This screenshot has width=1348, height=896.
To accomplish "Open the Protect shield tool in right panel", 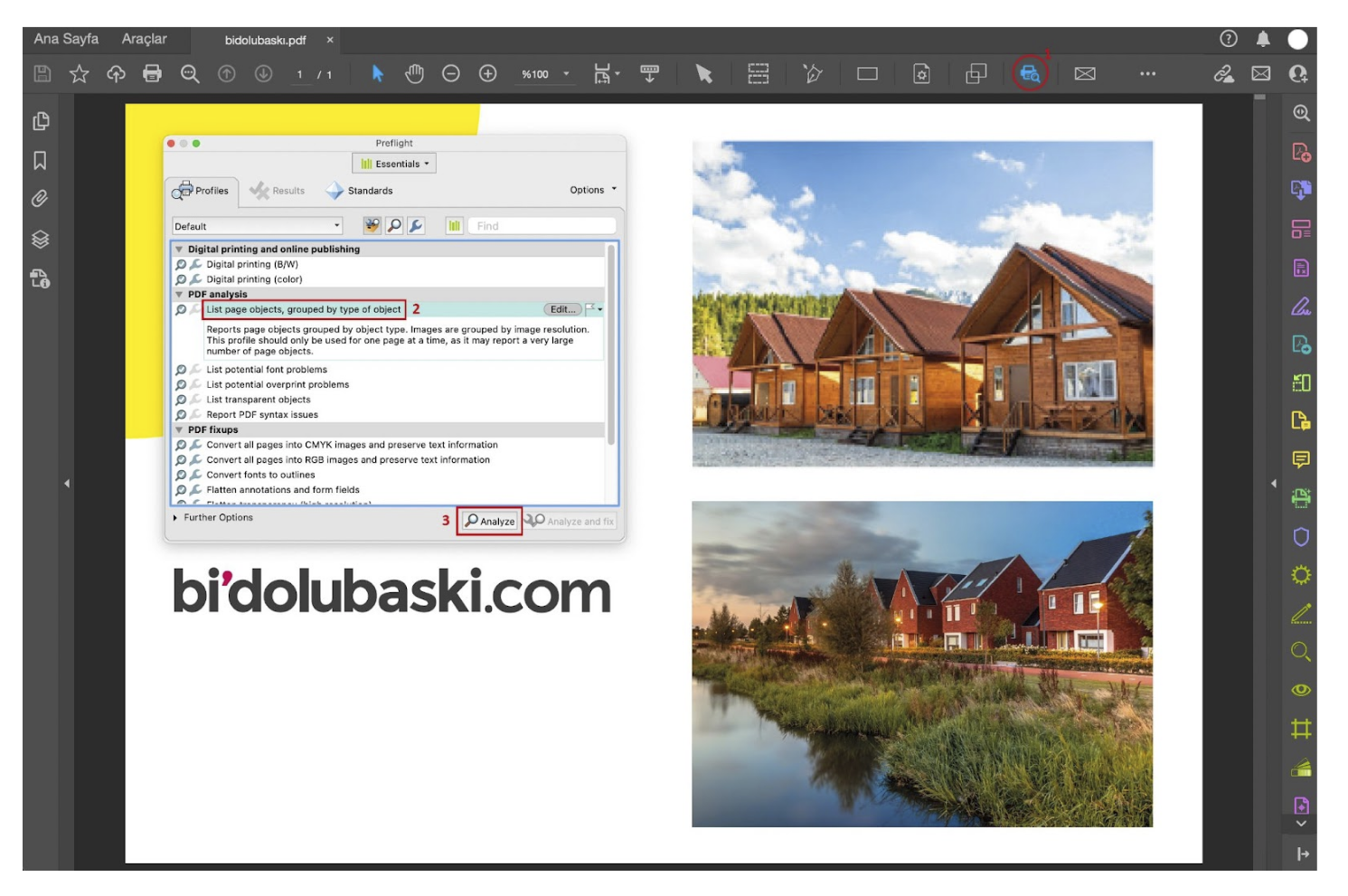I will point(1301,537).
